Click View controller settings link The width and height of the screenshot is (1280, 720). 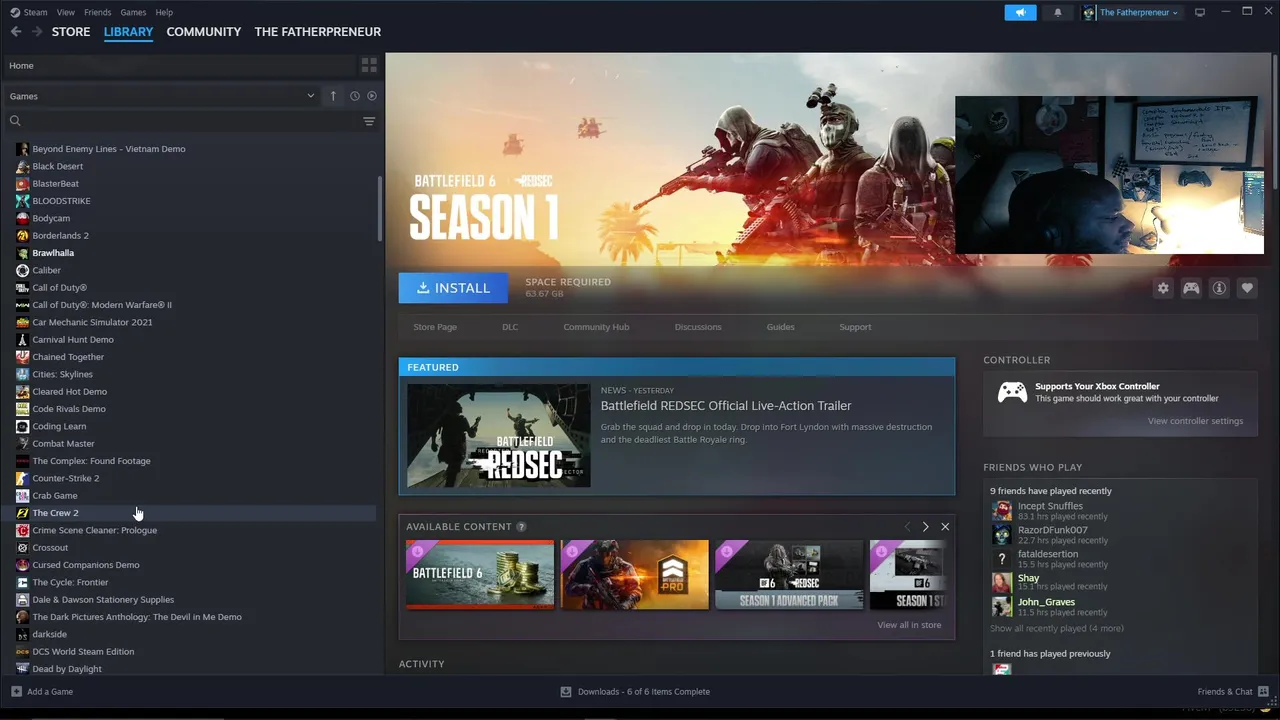point(1195,421)
